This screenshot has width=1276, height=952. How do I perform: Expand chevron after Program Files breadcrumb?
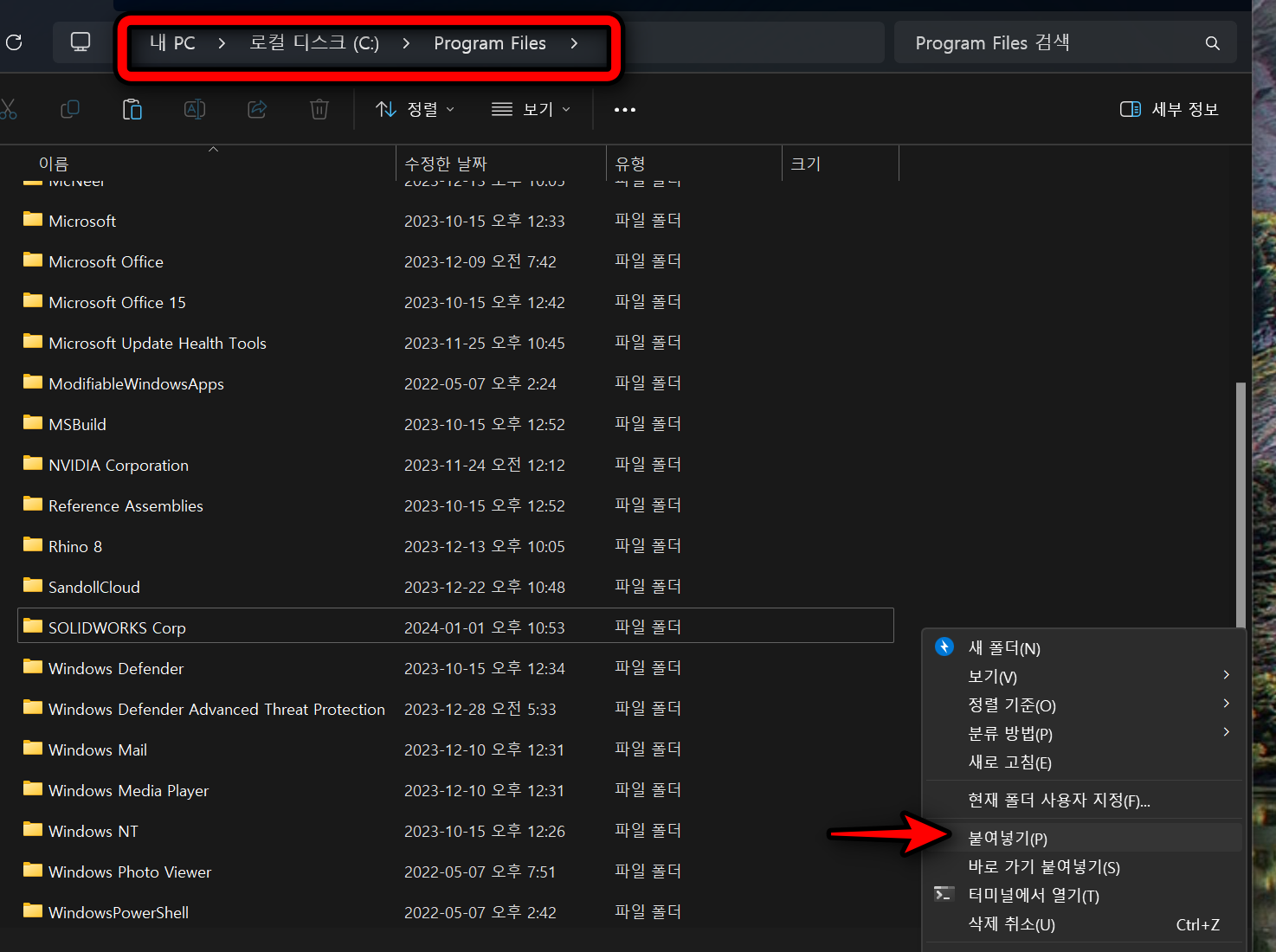(574, 43)
